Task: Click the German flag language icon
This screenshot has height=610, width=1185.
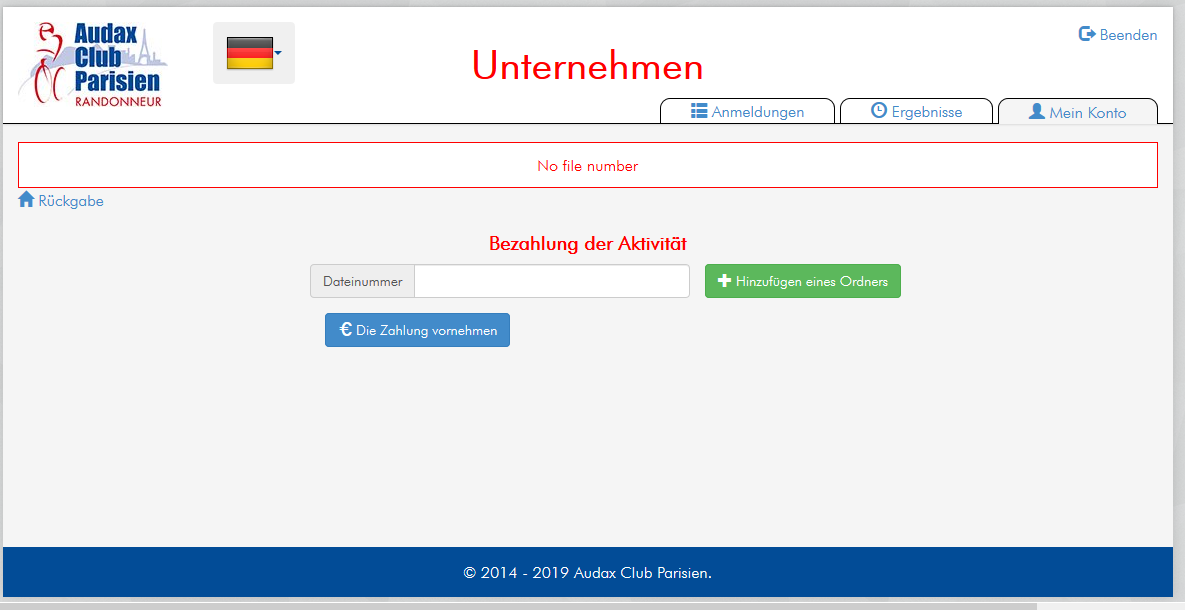Action: pos(249,53)
